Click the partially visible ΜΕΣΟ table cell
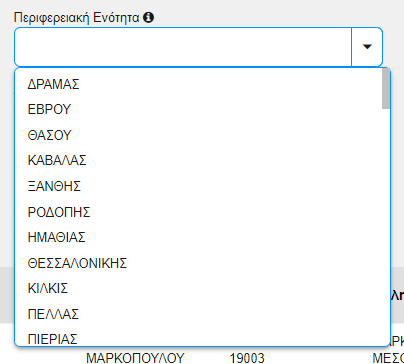The image size is (404, 364). click(x=388, y=358)
